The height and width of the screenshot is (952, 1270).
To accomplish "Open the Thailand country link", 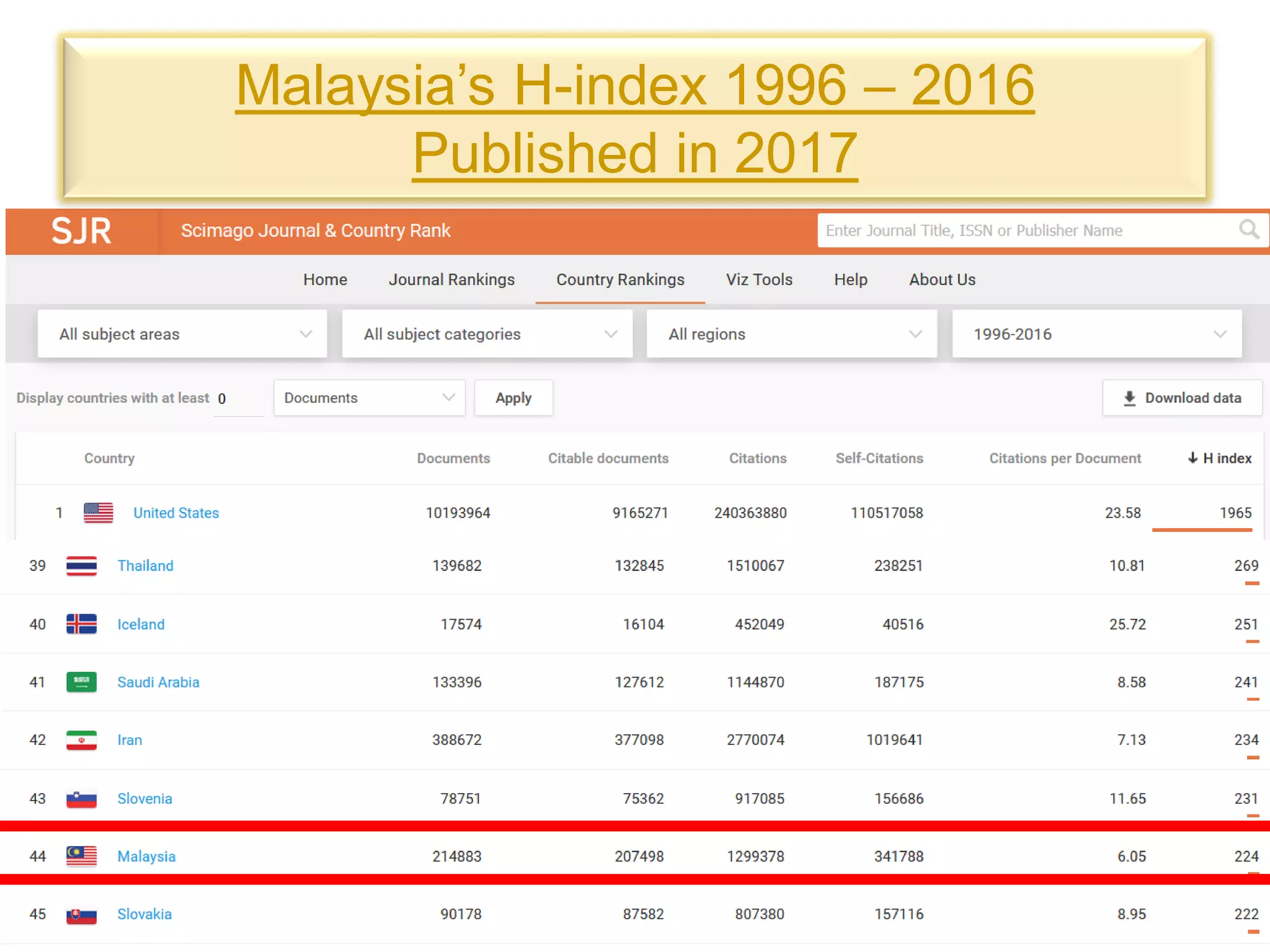I will click(x=146, y=566).
